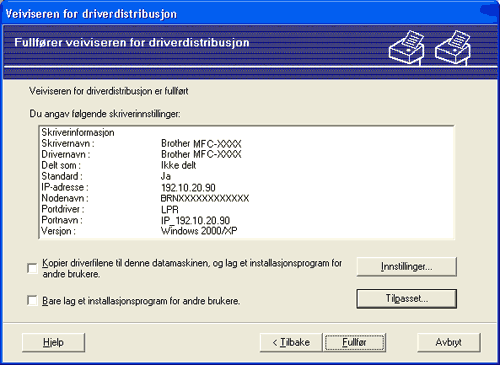
Task: Click the left printer icon in header
Action: (x=407, y=47)
